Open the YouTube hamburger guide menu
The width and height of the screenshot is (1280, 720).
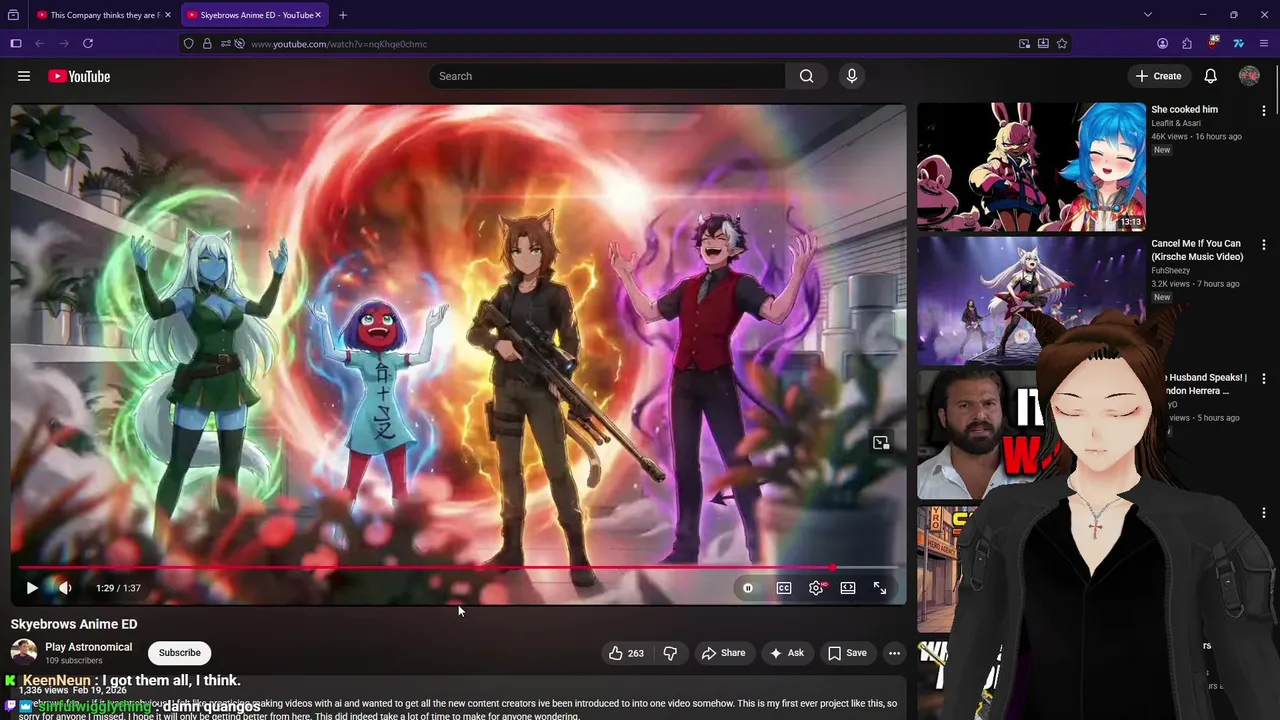(24, 76)
